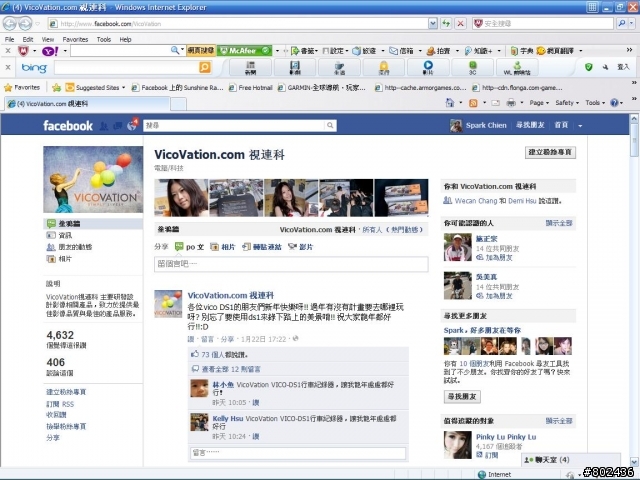Open Pinky Lu profile link
This screenshot has width=640, height=480.
pos(506,437)
